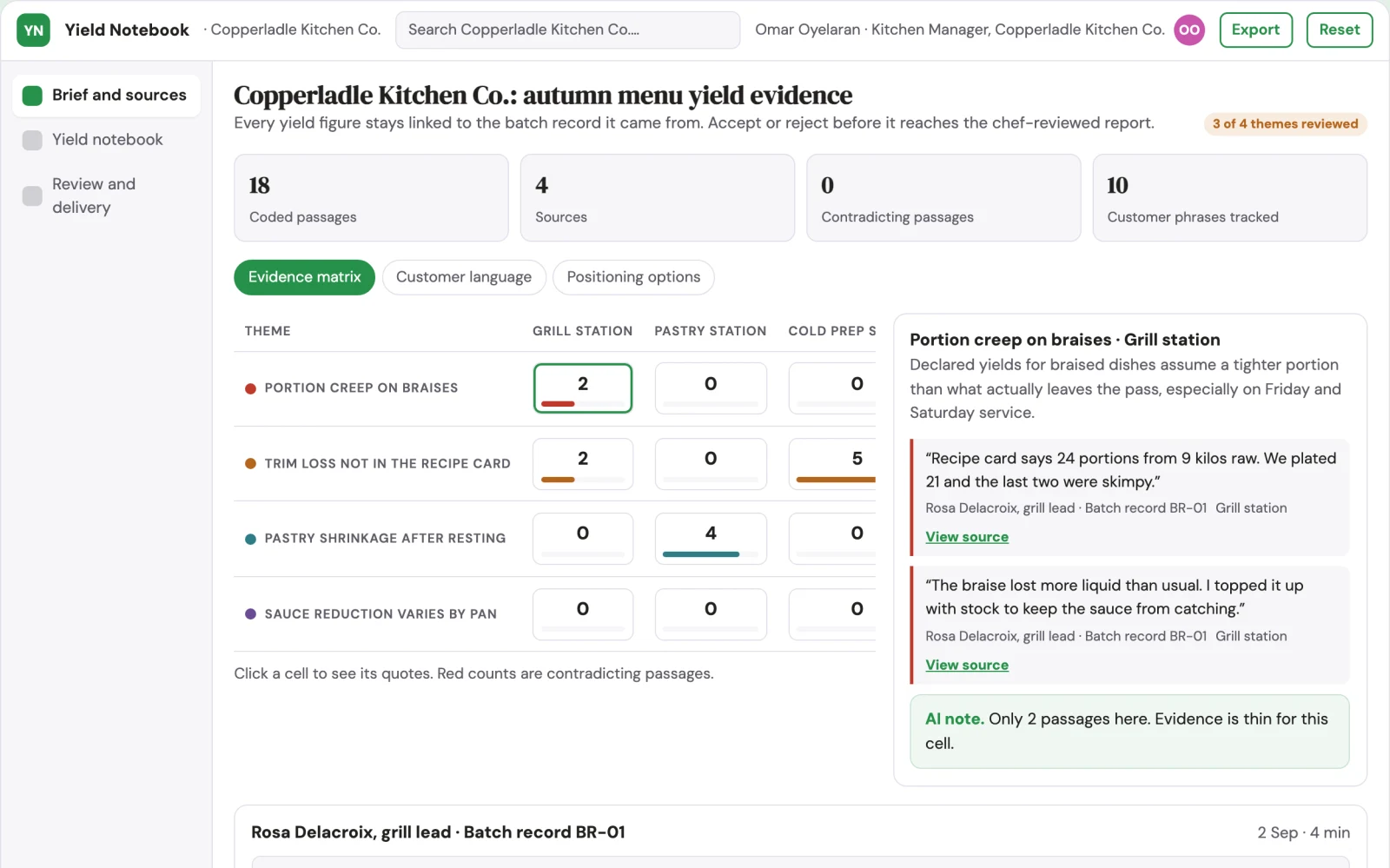Viewport: 1390px width, 868px height.
Task: Switch to Customer language tab
Action: coord(464,277)
